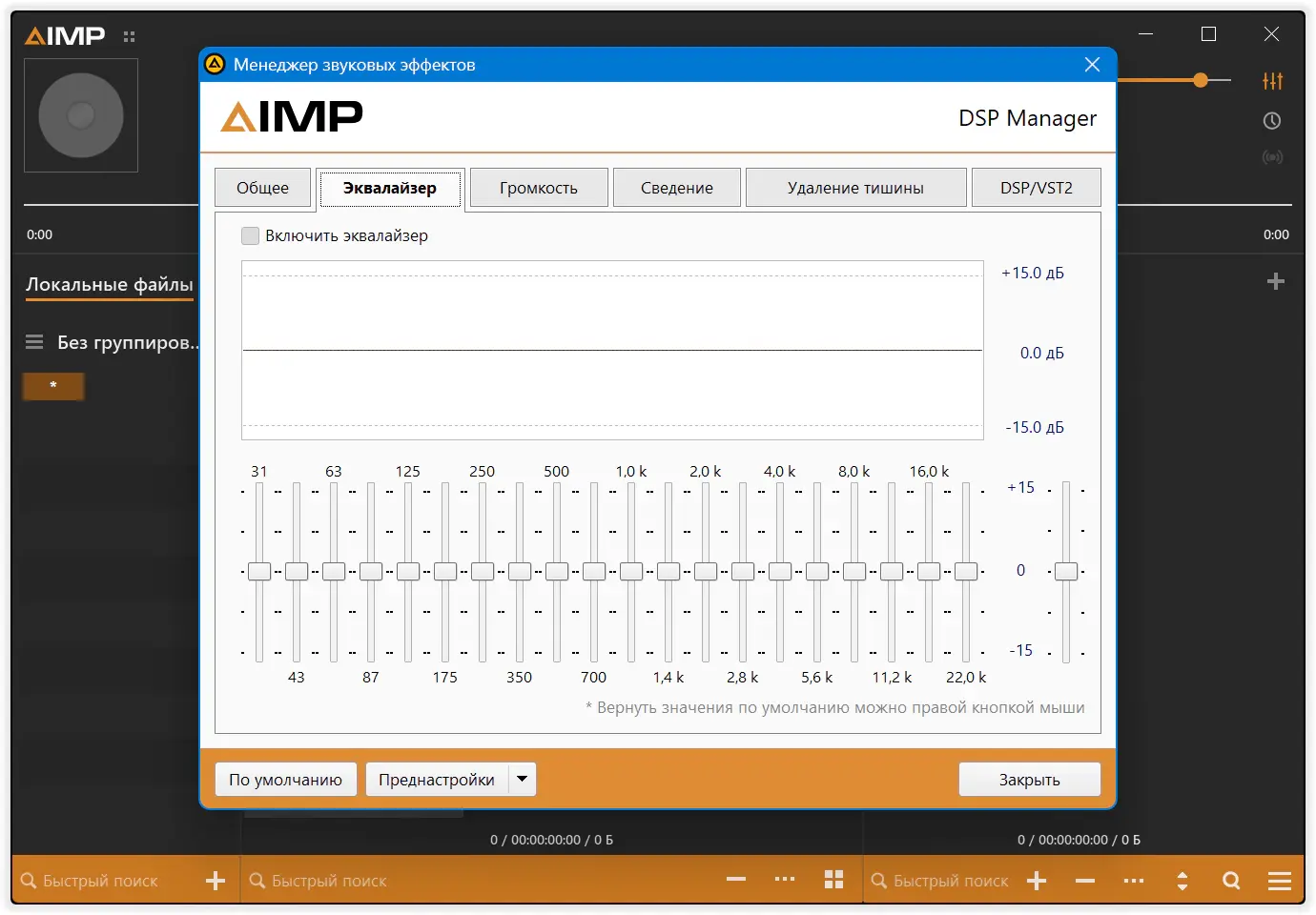The height and width of the screenshot is (915, 1316).
Task: Switch view with the grid icon
Action: [x=833, y=880]
